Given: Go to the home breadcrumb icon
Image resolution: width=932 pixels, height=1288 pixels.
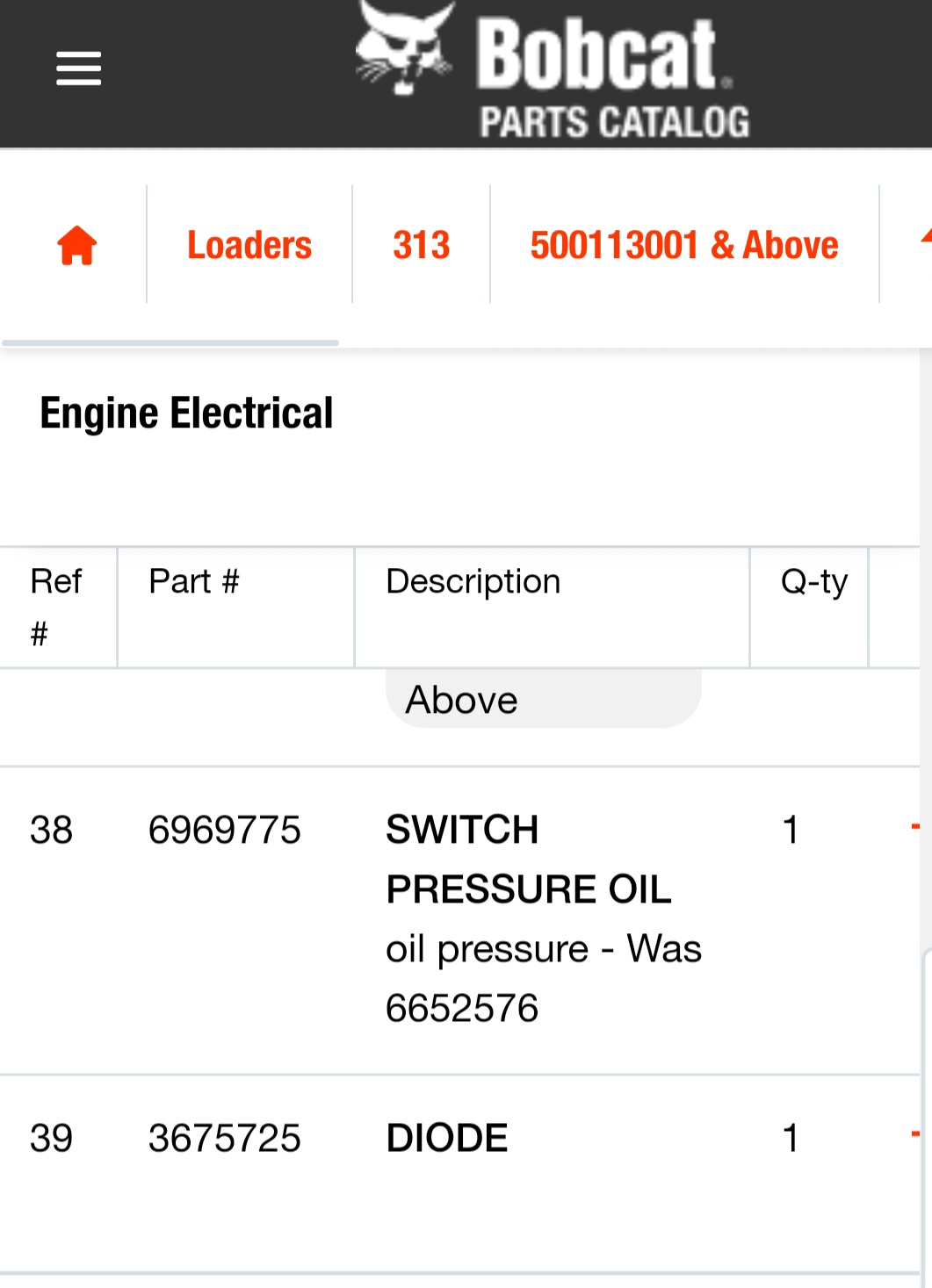Looking at the screenshot, I should [77, 245].
